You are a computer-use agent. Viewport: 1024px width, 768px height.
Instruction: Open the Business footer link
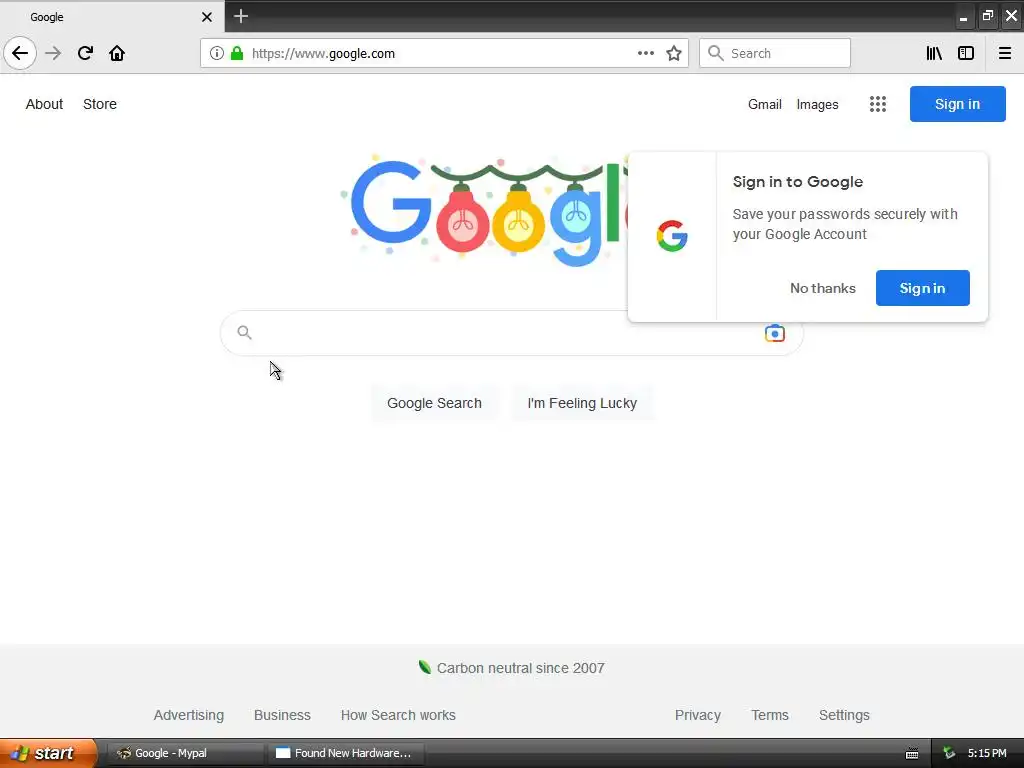(x=282, y=715)
